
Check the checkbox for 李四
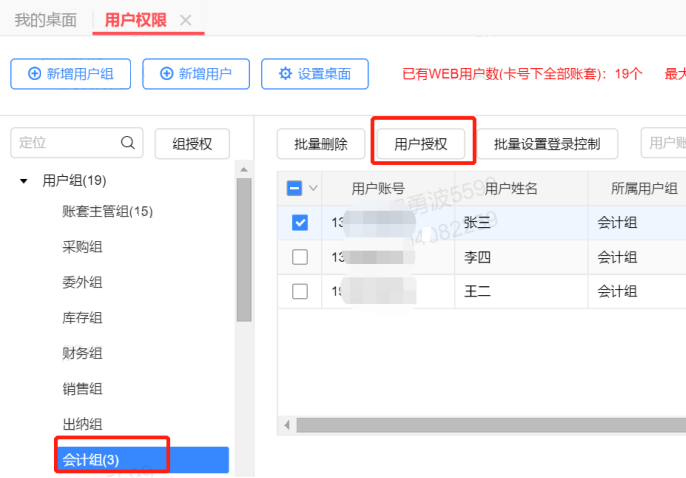(x=300, y=257)
